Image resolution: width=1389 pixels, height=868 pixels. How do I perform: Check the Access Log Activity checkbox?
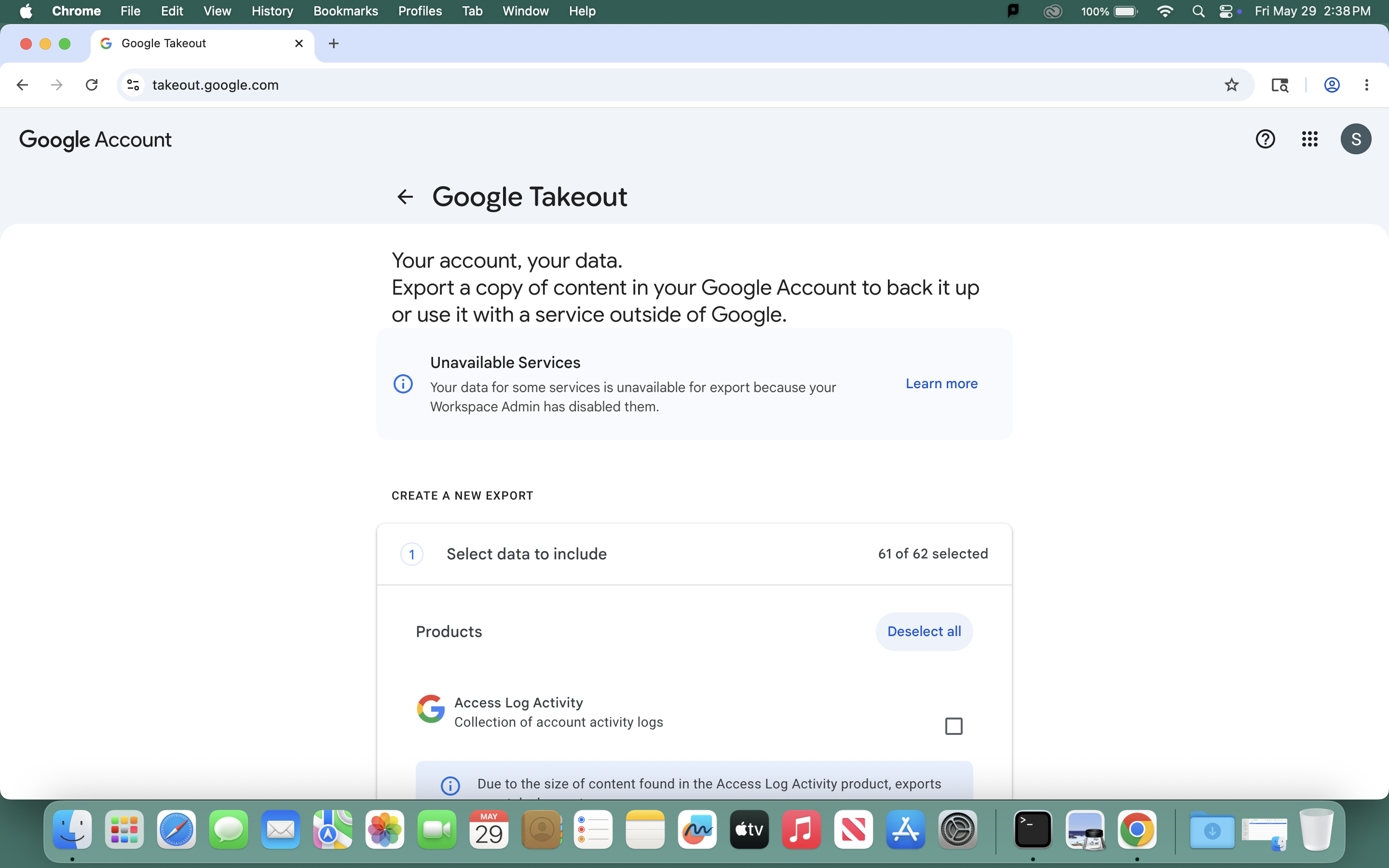(953, 726)
